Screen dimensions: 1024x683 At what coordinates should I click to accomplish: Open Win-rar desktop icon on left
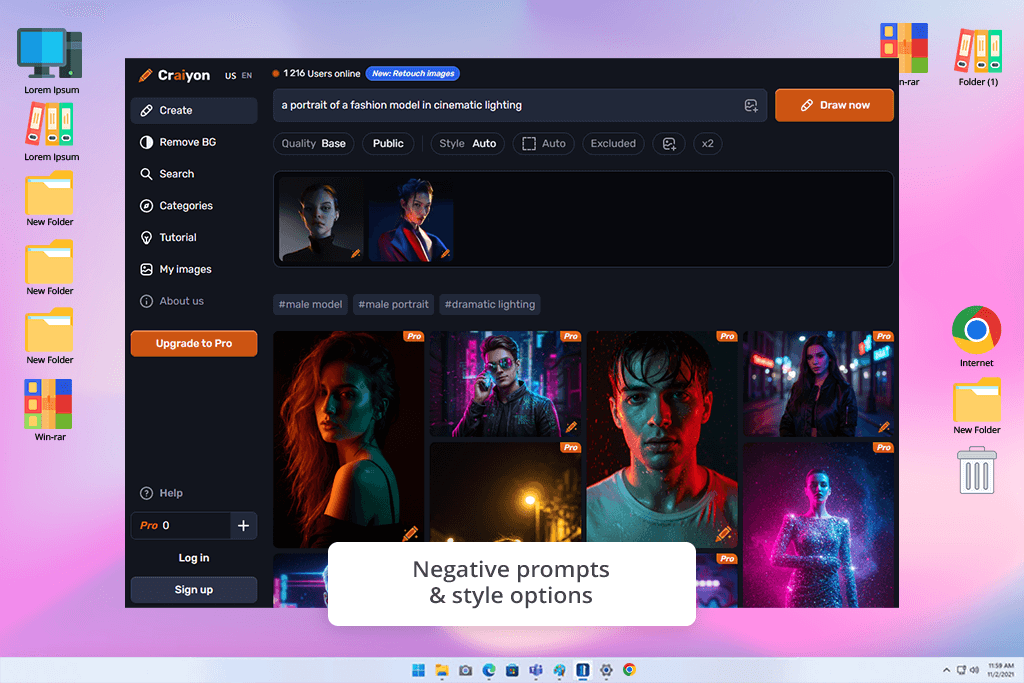click(50, 410)
